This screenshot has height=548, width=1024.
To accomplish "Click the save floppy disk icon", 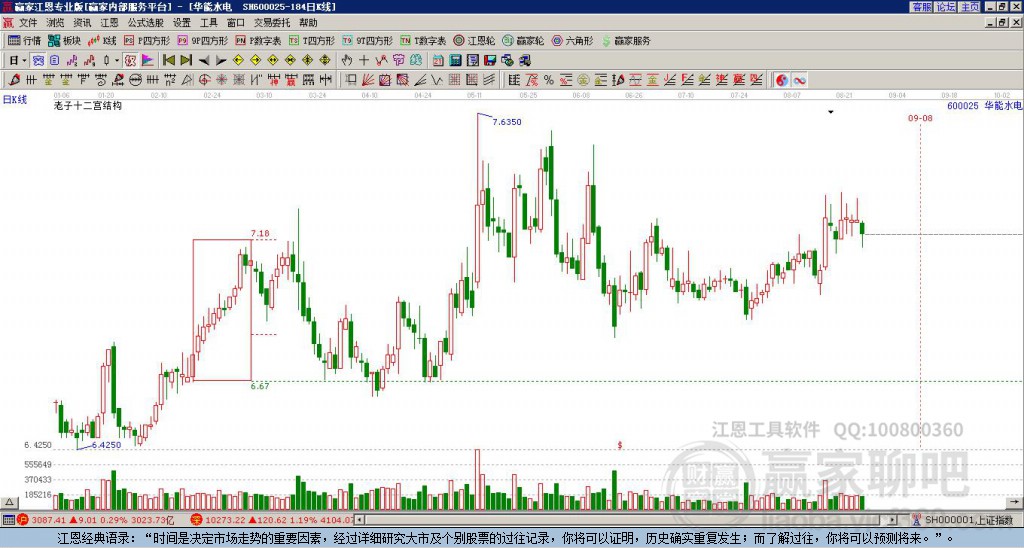I will tap(490, 60).
